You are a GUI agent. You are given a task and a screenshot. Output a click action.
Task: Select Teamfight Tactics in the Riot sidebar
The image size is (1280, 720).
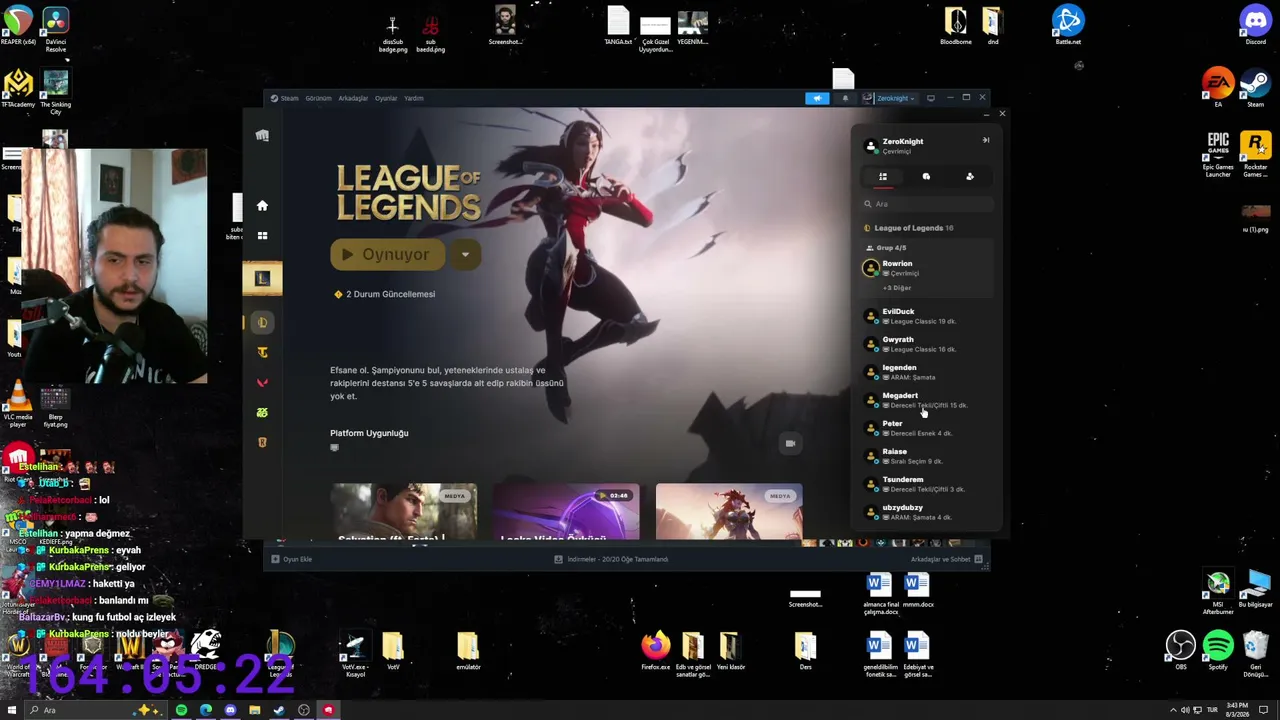(x=262, y=352)
